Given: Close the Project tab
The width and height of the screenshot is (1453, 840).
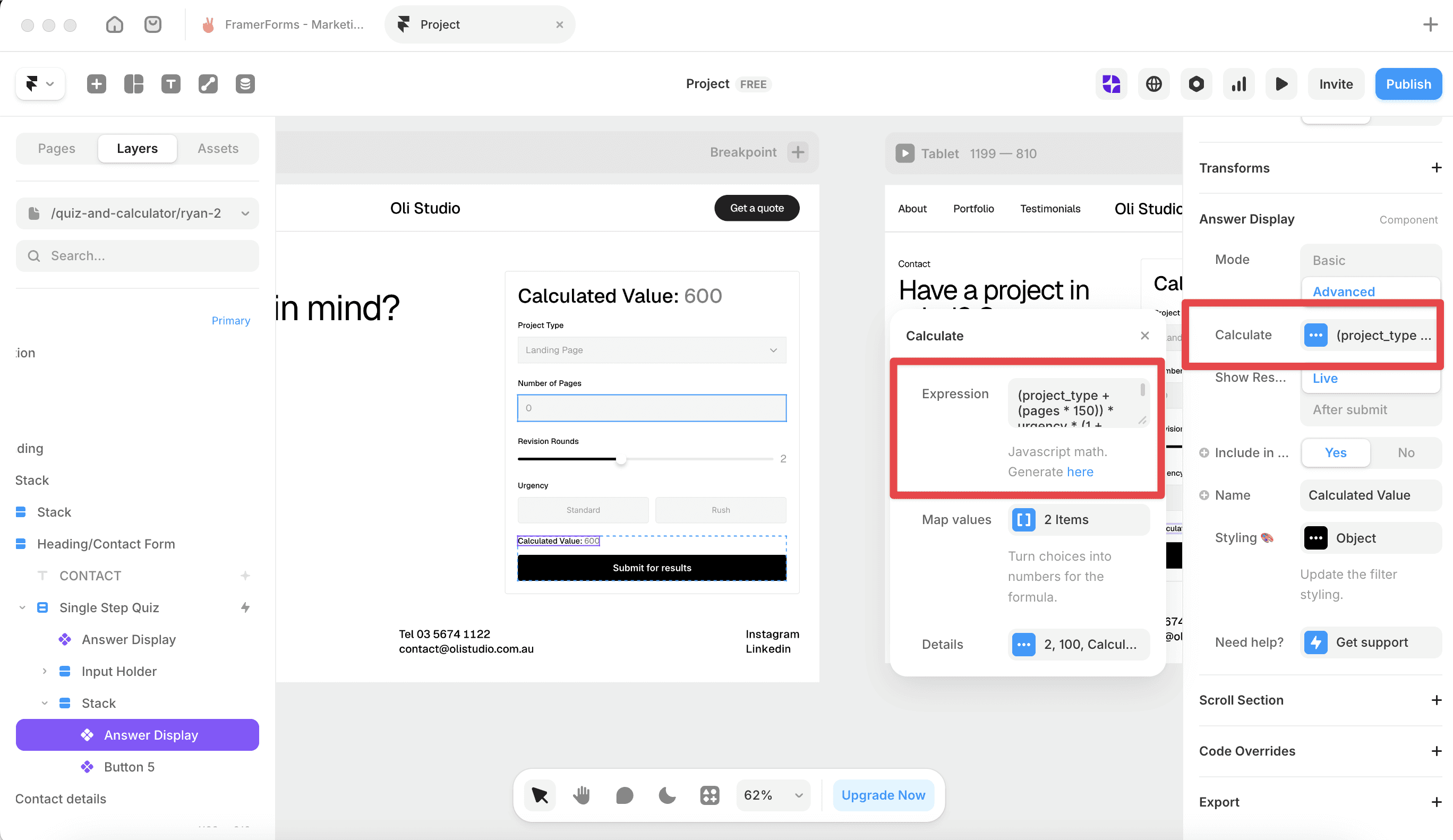Looking at the screenshot, I should pos(559,24).
